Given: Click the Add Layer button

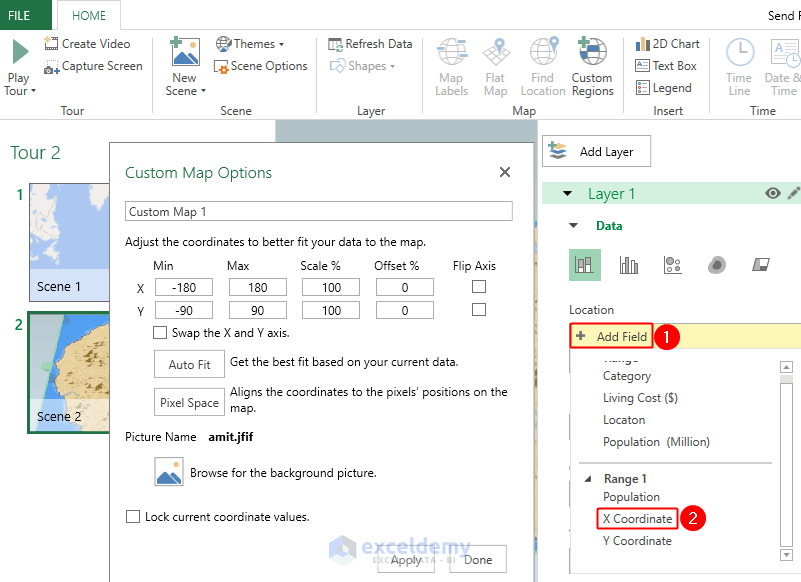Looking at the screenshot, I should point(596,151).
